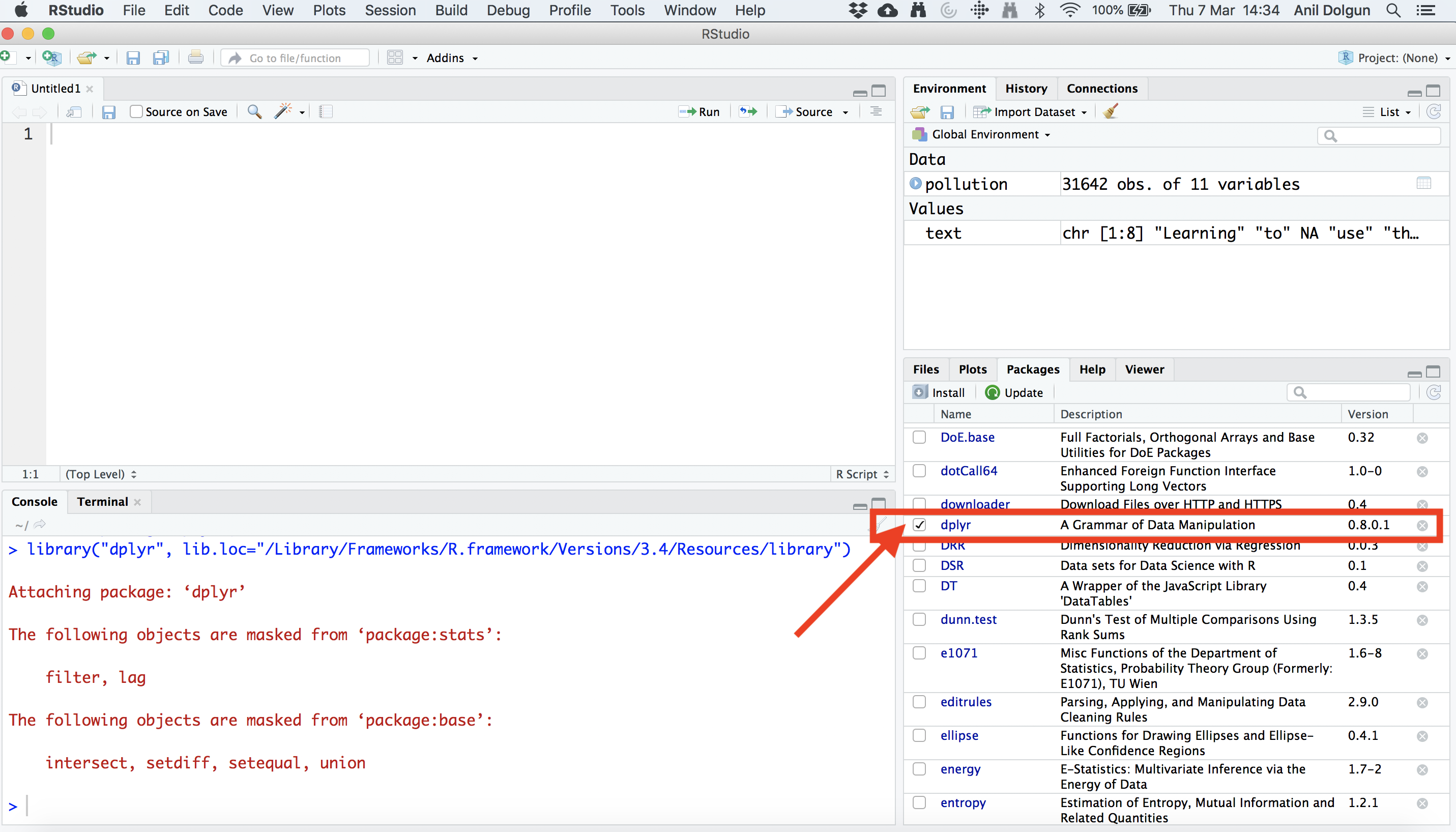
Task: Remove the DoE.base package
Action: point(1422,438)
